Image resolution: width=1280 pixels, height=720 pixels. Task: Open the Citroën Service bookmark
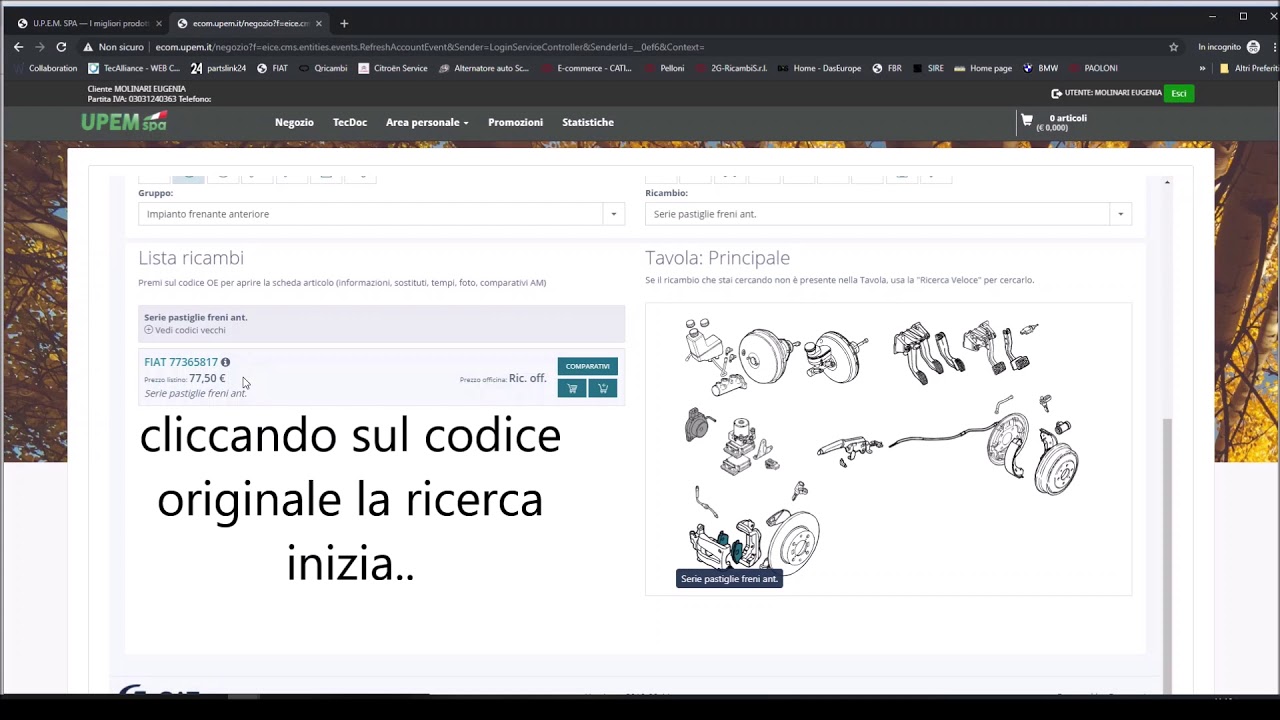[x=393, y=68]
